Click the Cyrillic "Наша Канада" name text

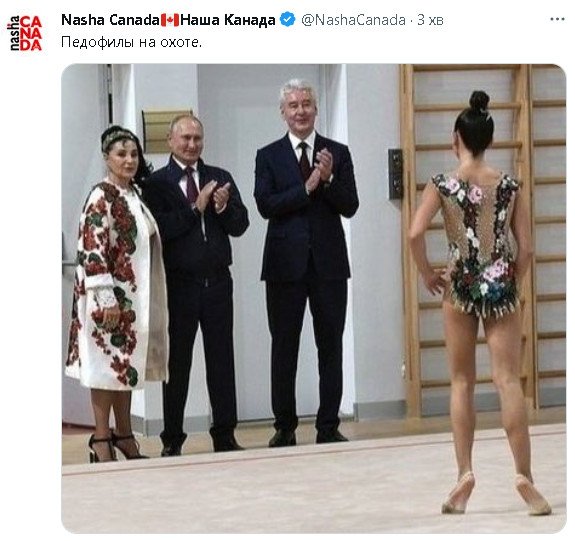(x=228, y=20)
